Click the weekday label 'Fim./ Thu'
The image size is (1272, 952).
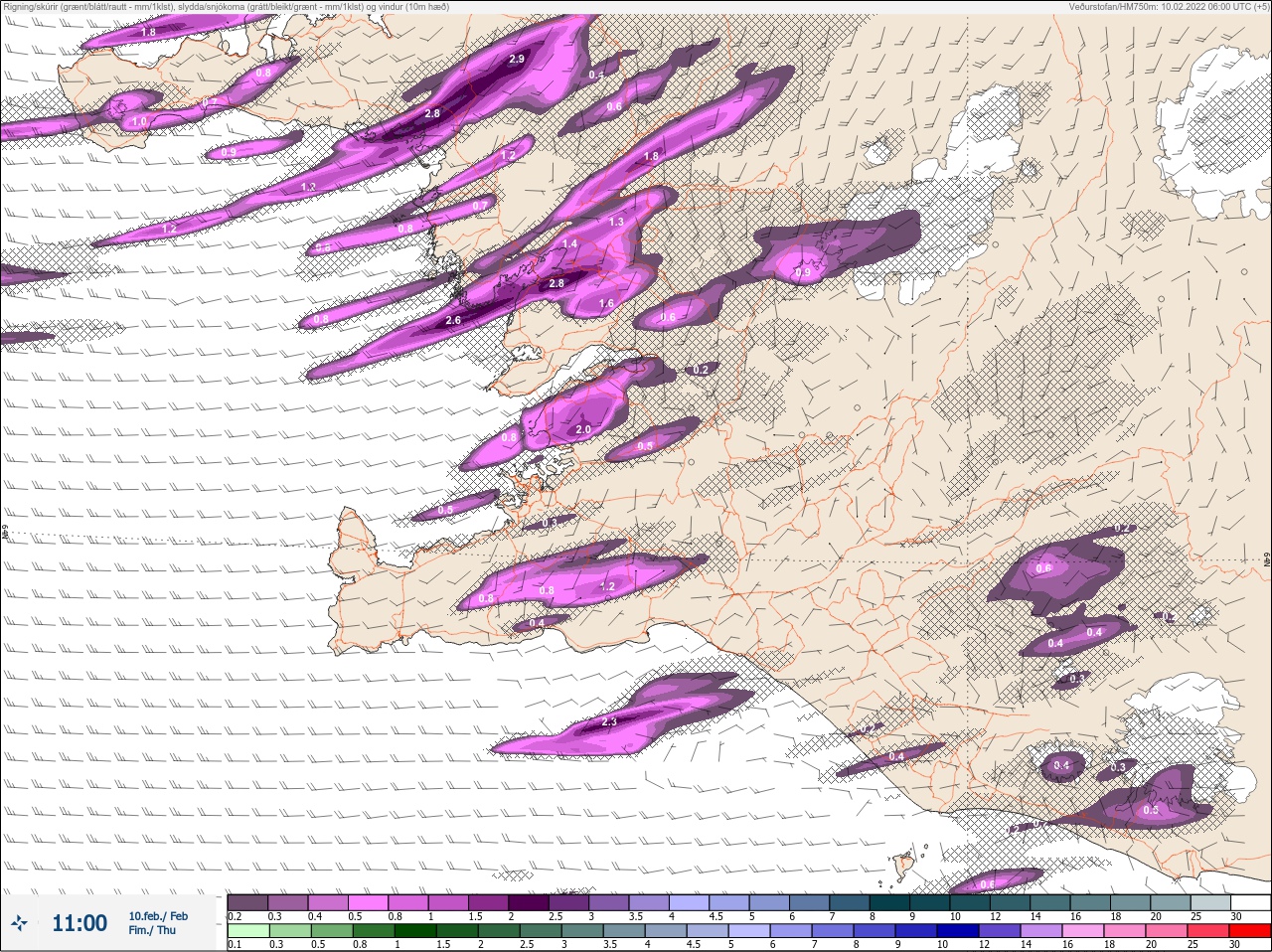151,930
